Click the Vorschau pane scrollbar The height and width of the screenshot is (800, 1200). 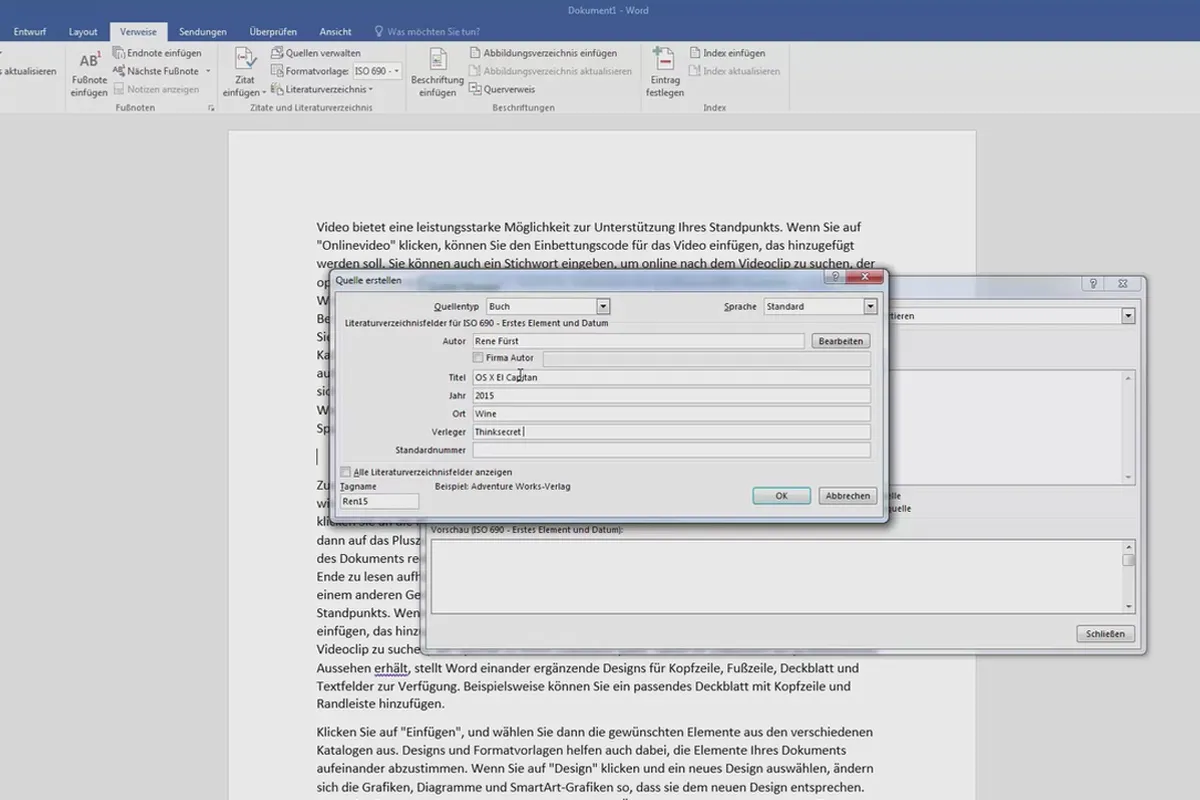tap(1129, 576)
